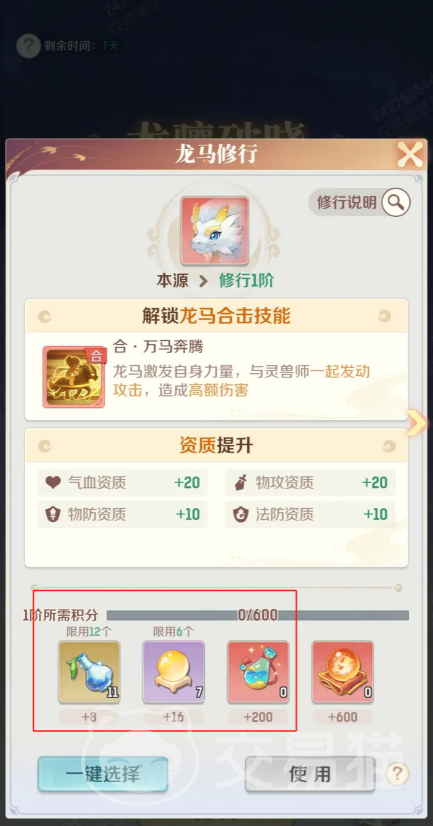Click the 一键选择 button
The image size is (433, 826).
point(103,774)
